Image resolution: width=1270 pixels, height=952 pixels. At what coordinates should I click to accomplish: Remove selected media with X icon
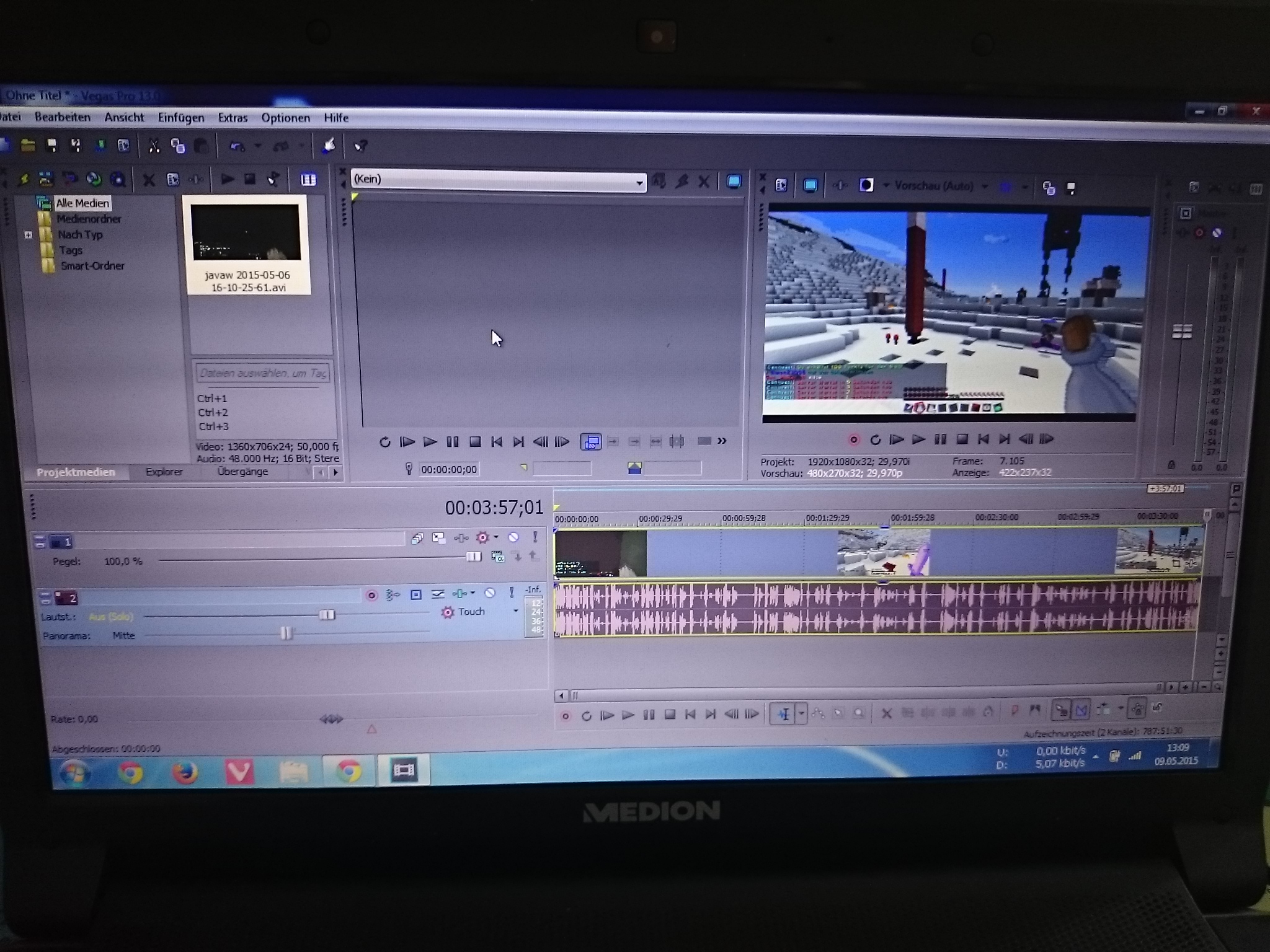149,180
